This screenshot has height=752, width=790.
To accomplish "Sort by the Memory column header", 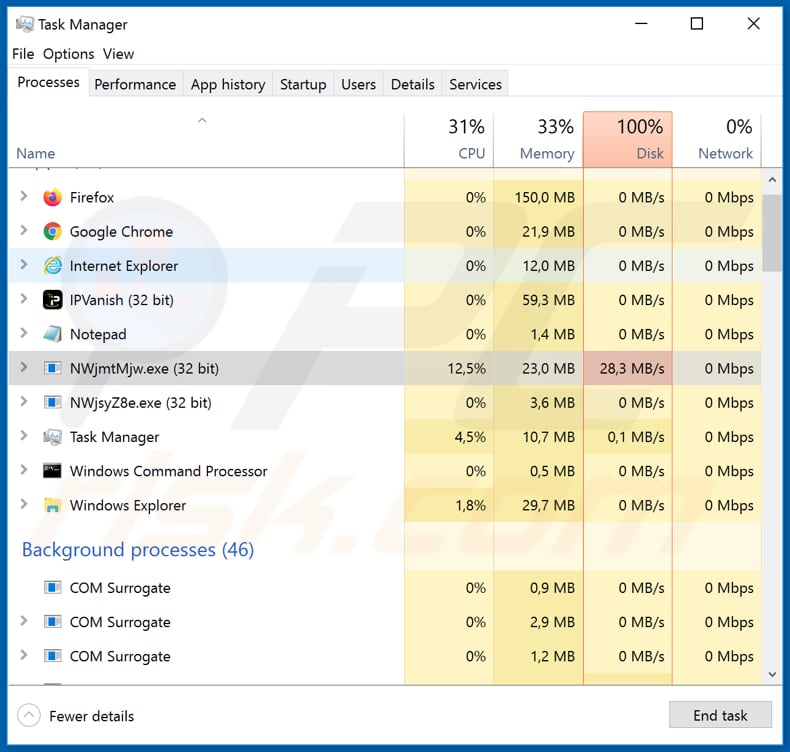I will [x=538, y=140].
